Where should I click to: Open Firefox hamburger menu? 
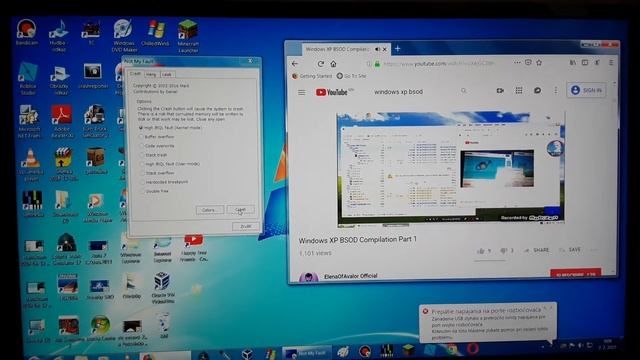(x=611, y=63)
